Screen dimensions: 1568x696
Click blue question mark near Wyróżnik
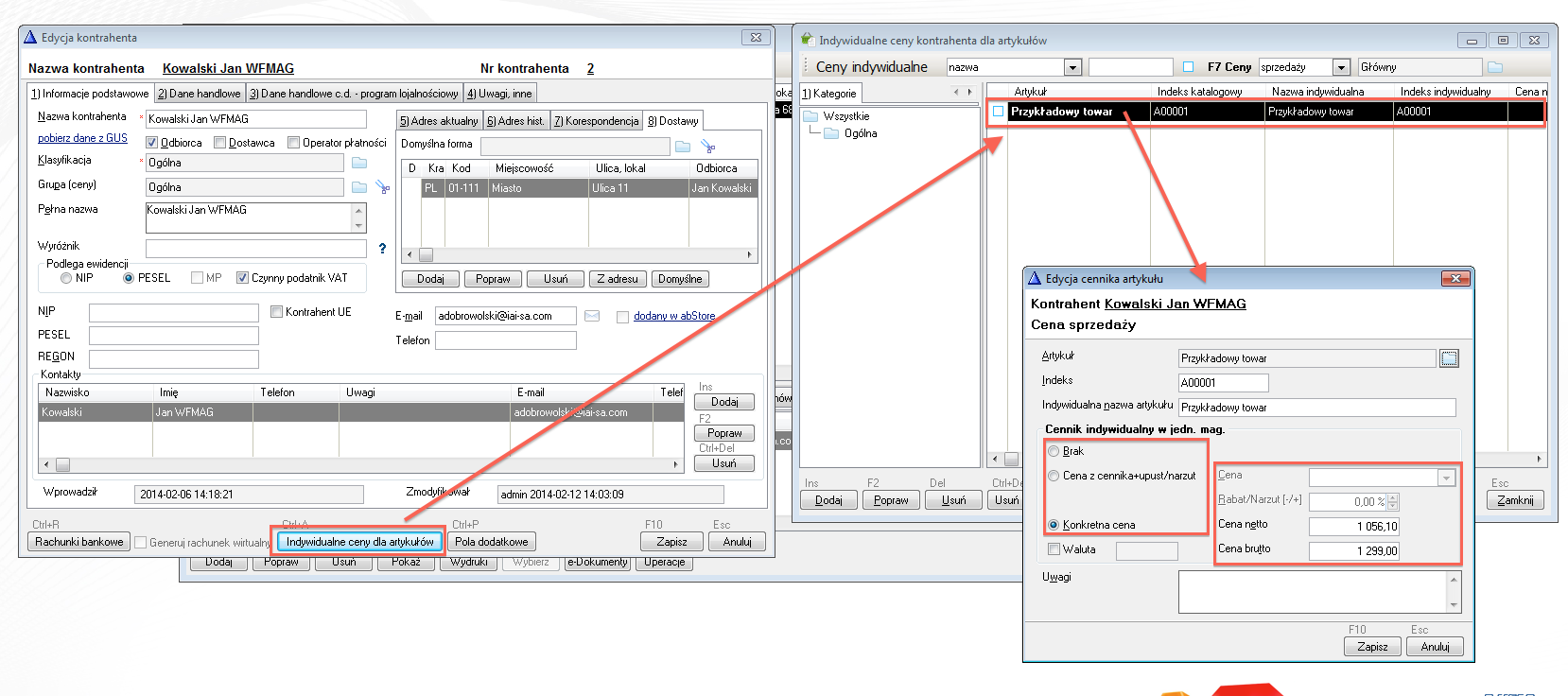tap(382, 249)
